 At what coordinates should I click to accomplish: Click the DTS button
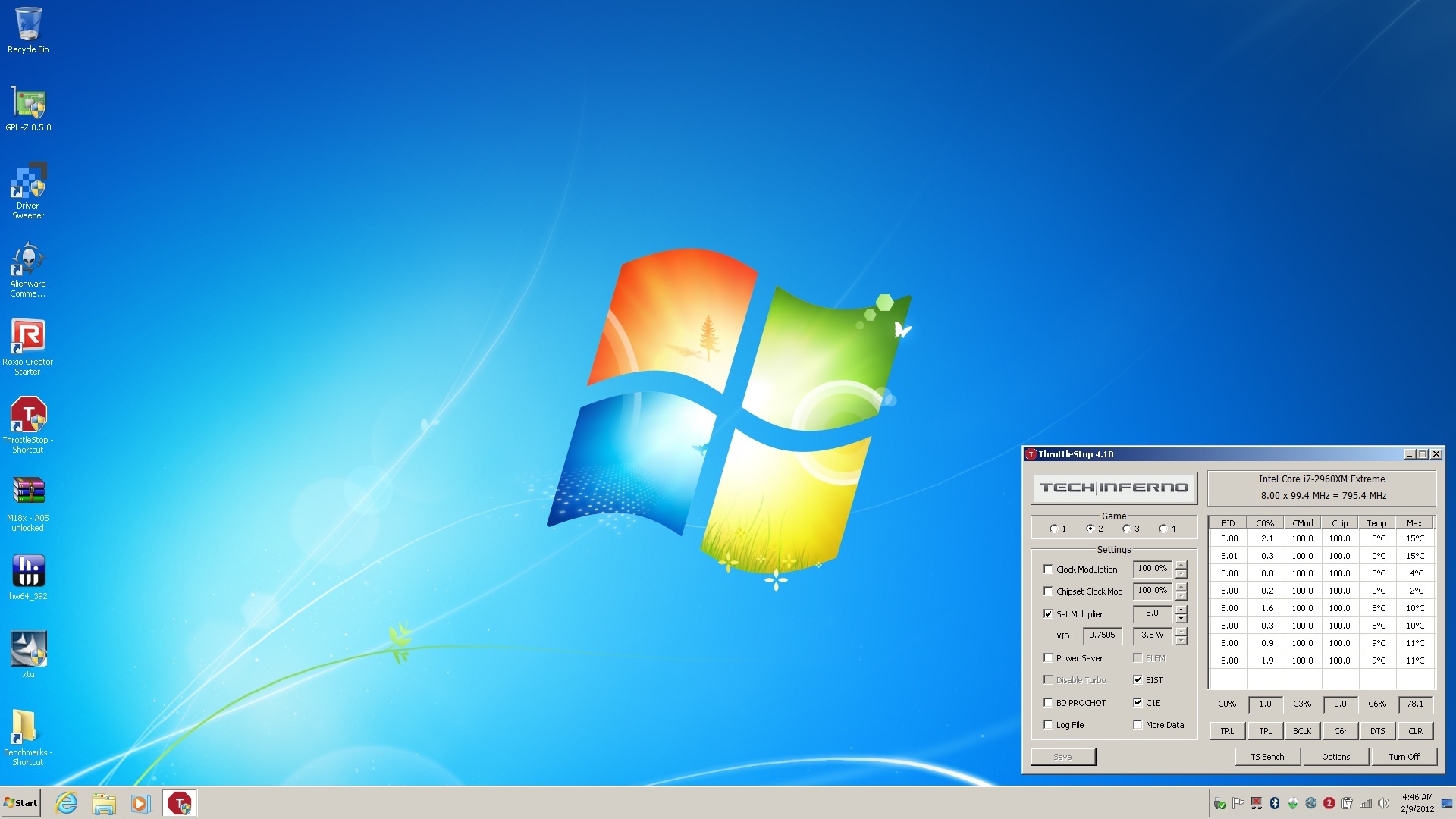coord(1377,731)
